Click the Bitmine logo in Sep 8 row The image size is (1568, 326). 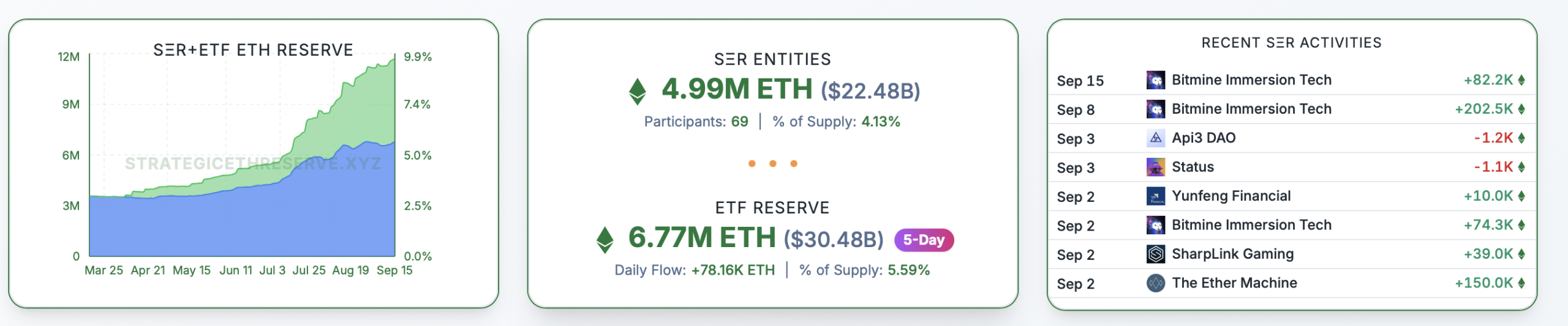[1155, 109]
